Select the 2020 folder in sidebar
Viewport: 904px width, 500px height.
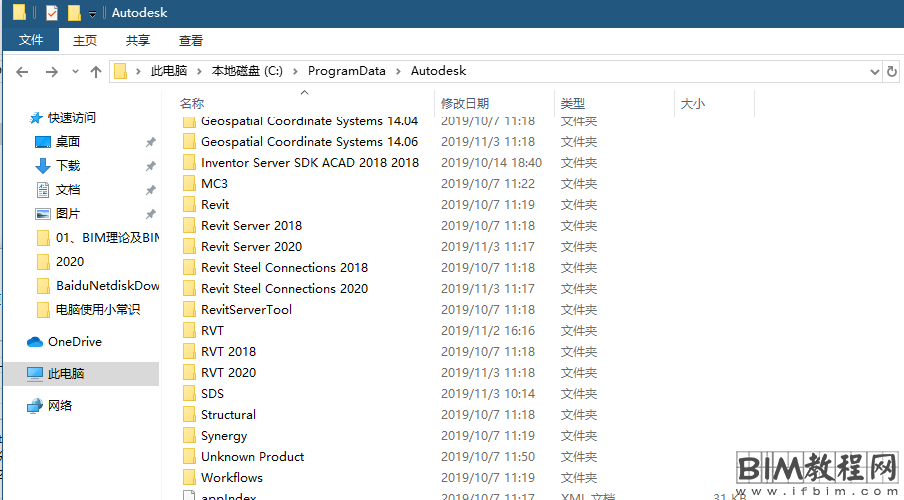(70, 262)
